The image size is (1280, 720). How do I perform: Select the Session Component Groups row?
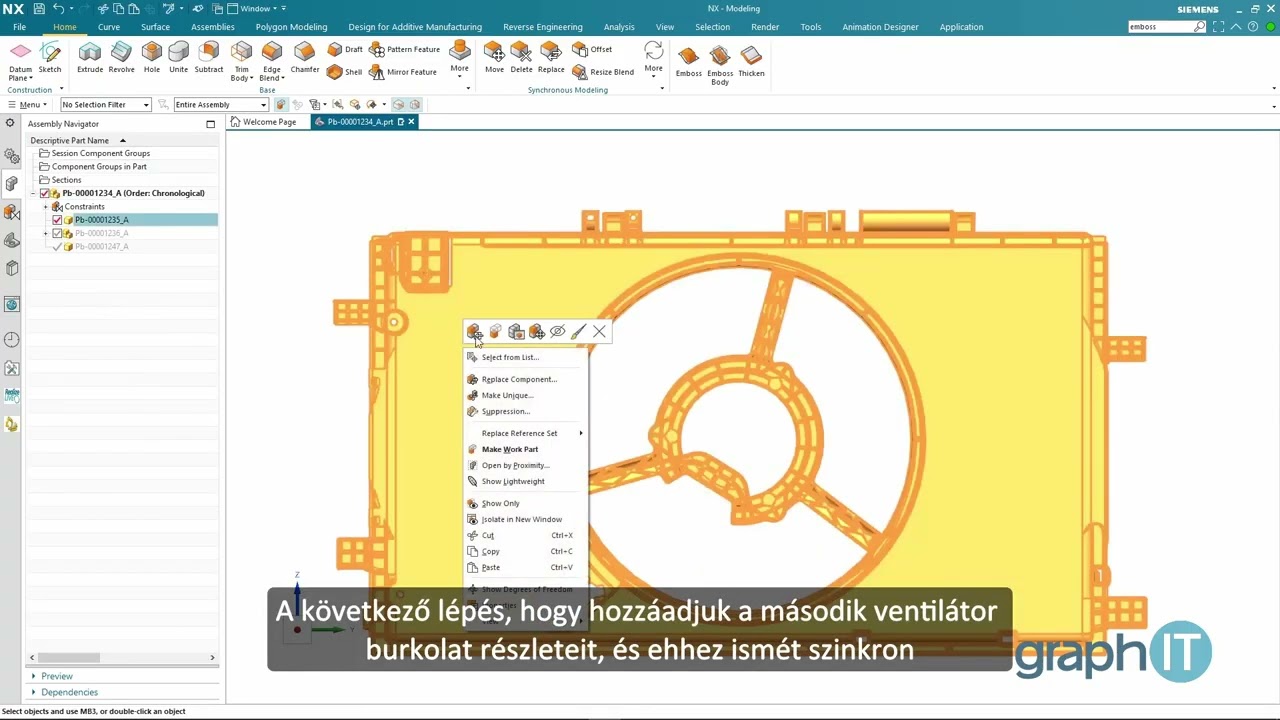coord(122,153)
